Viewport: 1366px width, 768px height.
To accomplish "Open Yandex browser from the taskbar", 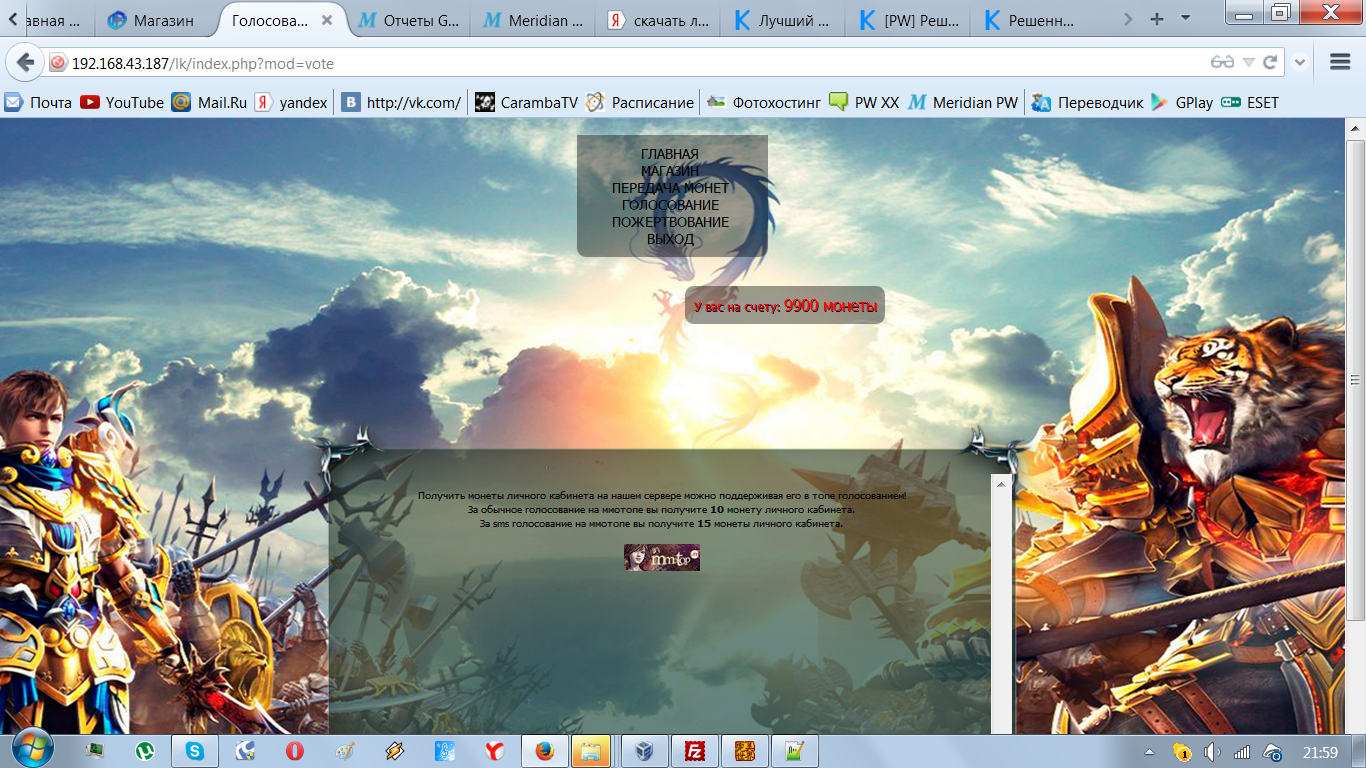I will pyautogui.click(x=494, y=750).
